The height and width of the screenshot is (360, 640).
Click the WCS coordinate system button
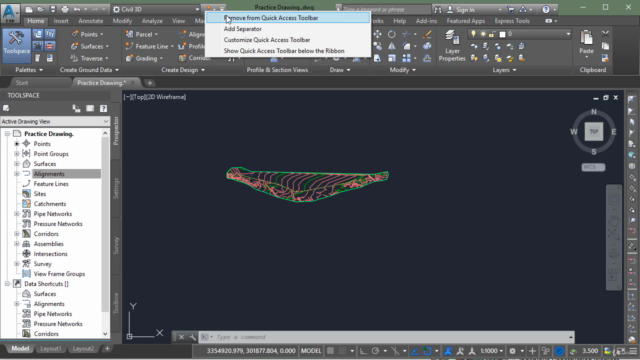[x=593, y=167]
